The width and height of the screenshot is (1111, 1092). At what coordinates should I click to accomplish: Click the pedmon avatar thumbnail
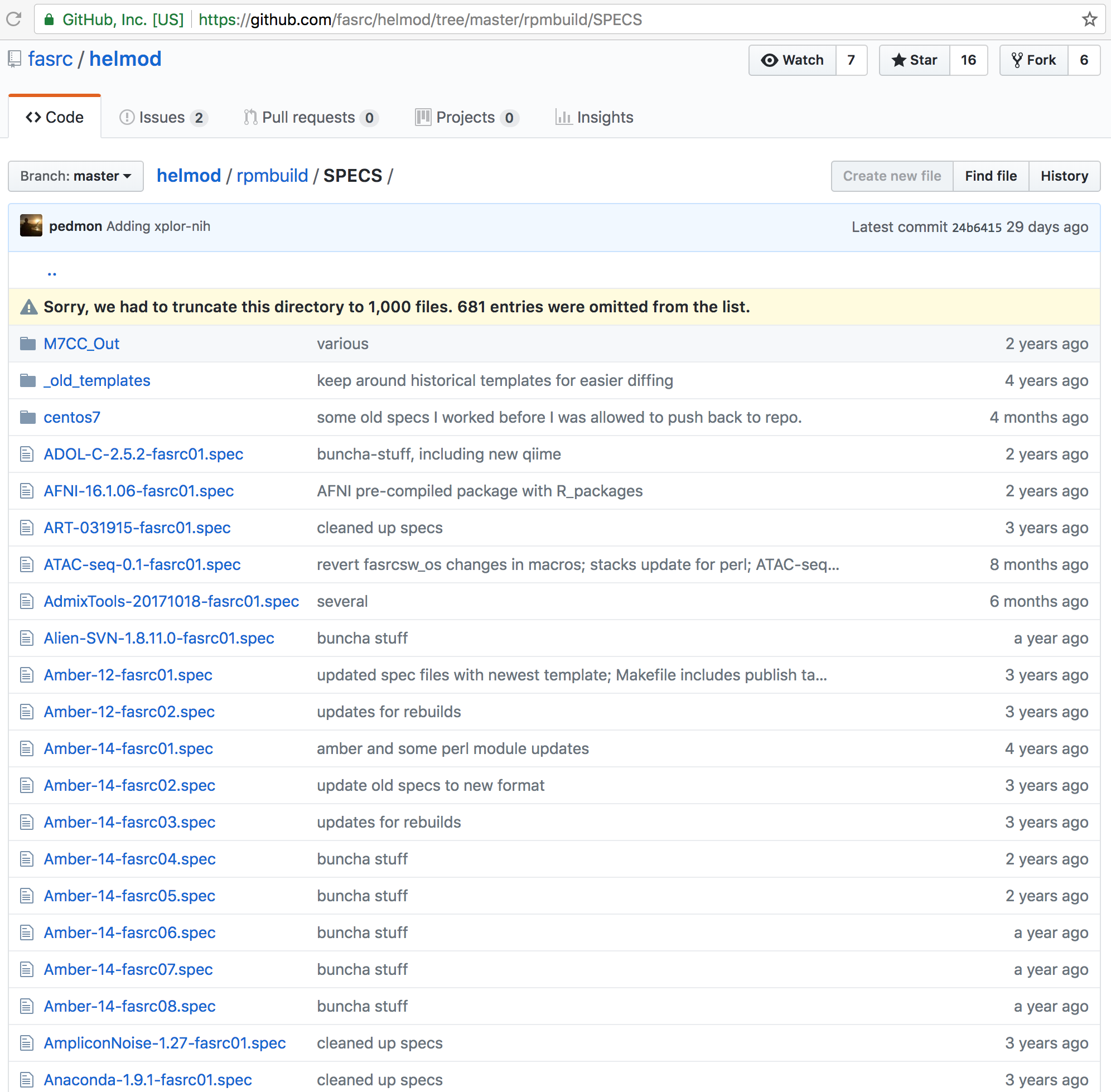31,226
